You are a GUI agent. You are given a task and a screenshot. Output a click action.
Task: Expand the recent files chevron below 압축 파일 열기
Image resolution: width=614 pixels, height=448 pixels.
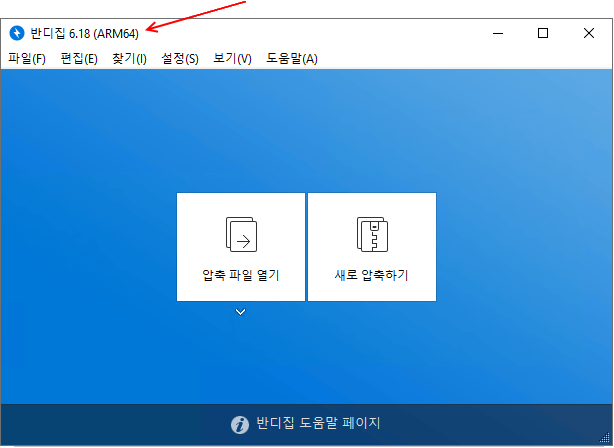240,312
